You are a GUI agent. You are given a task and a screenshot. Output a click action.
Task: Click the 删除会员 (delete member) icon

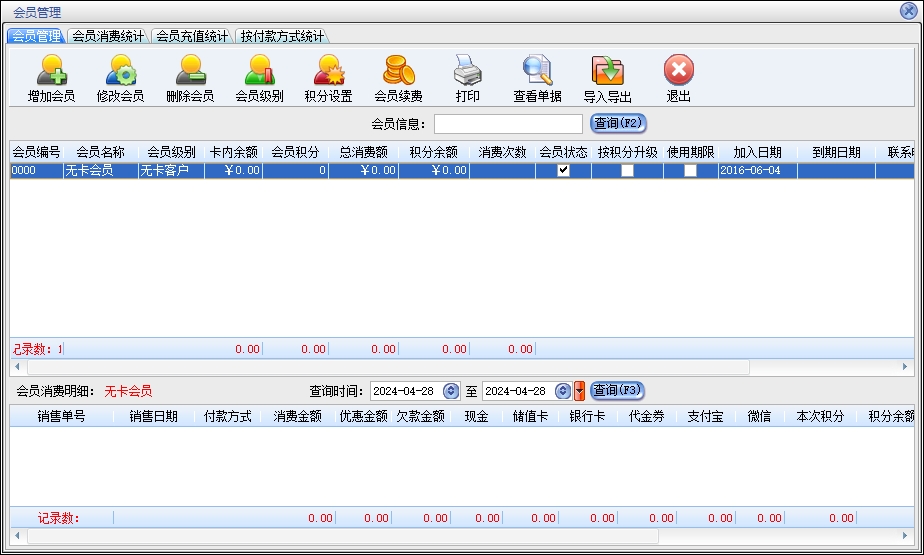tap(189, 72)
